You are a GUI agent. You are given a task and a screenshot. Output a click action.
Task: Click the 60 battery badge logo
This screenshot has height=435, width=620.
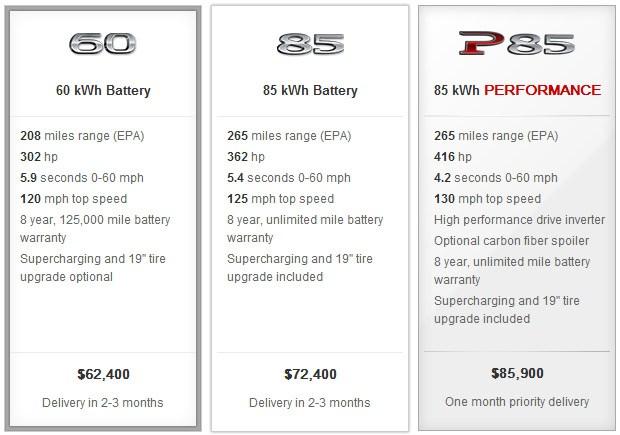pyautogui.click(x=103, y=44)
